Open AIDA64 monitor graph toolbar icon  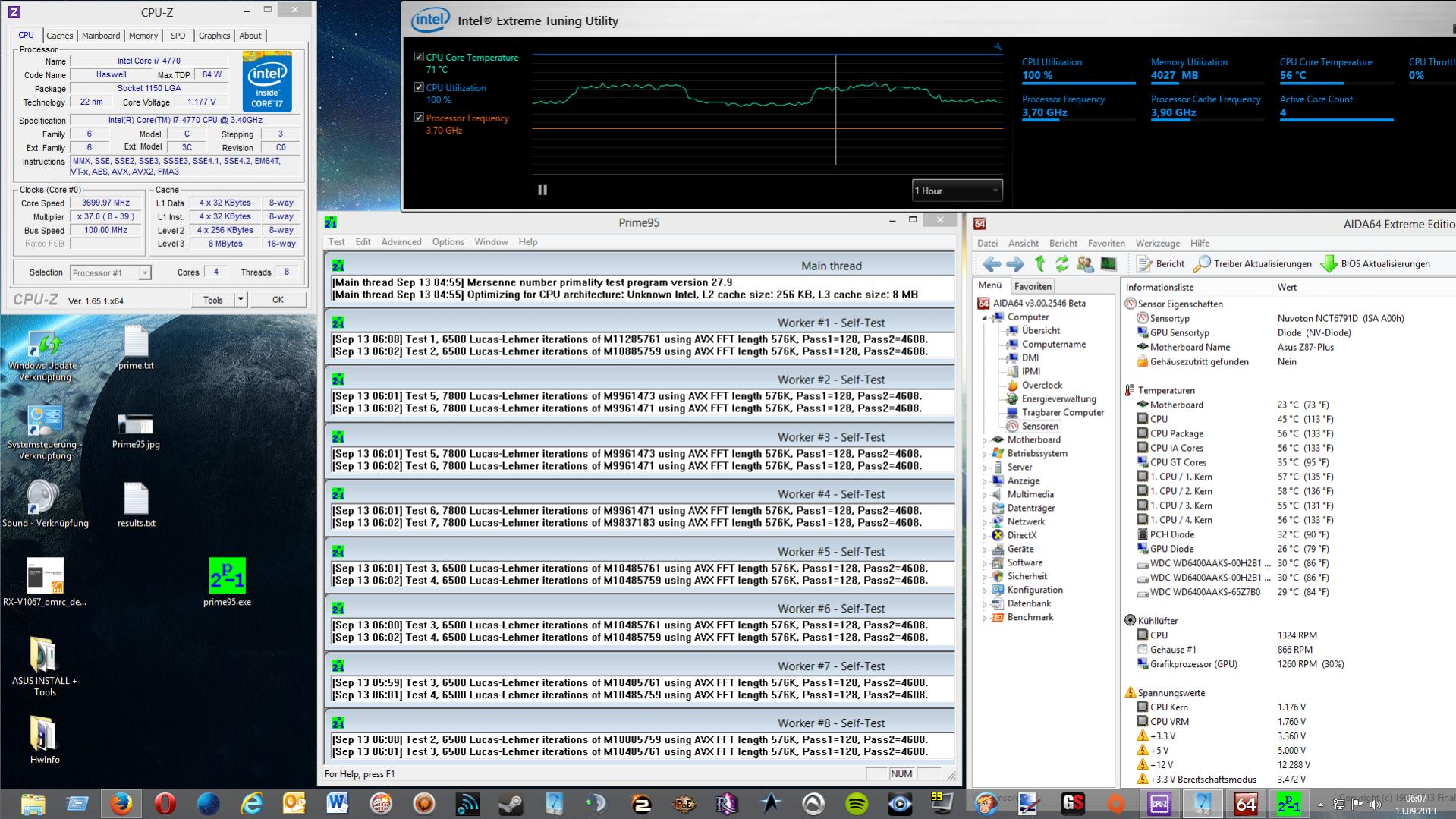1109,264
